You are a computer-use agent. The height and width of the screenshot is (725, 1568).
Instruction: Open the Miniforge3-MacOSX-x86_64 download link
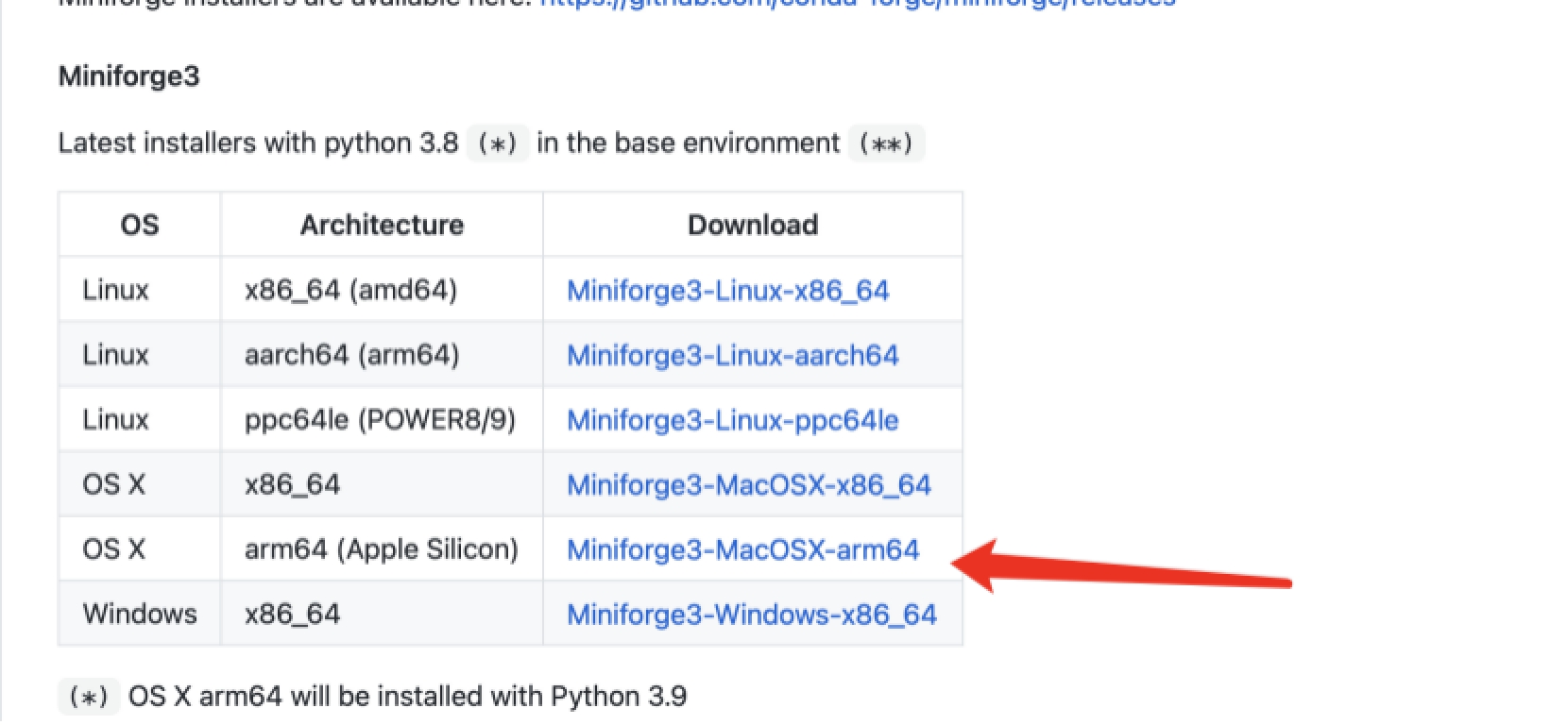click(748, 484)
